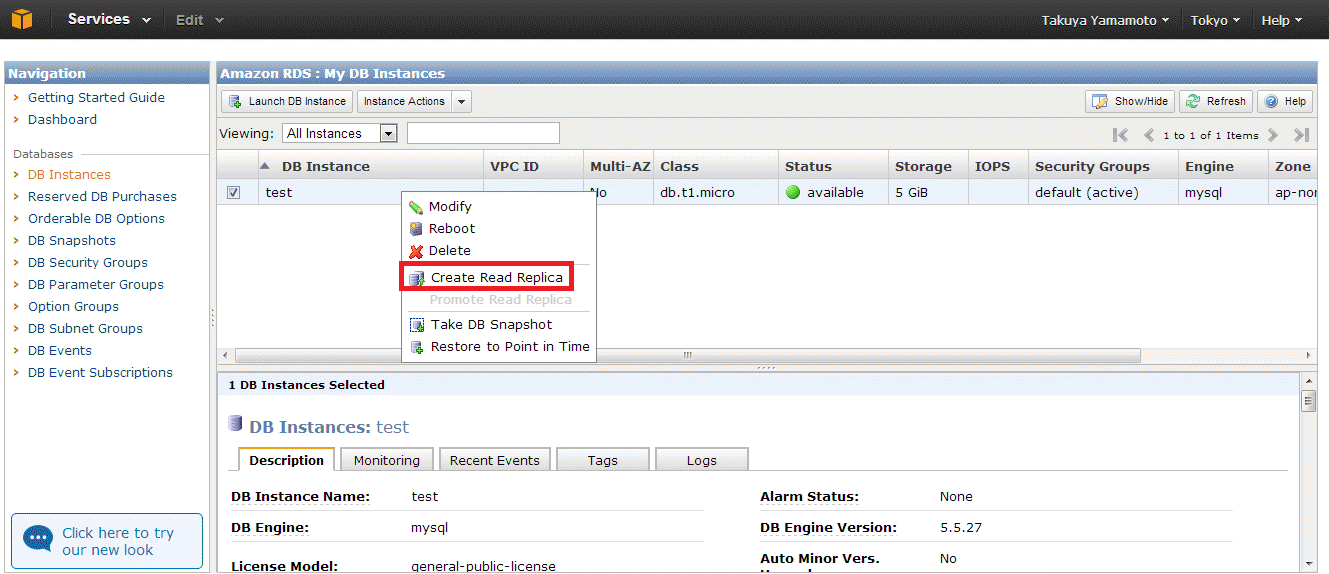Open the Tags tab

pyautogui.click(x=603, y=460)
